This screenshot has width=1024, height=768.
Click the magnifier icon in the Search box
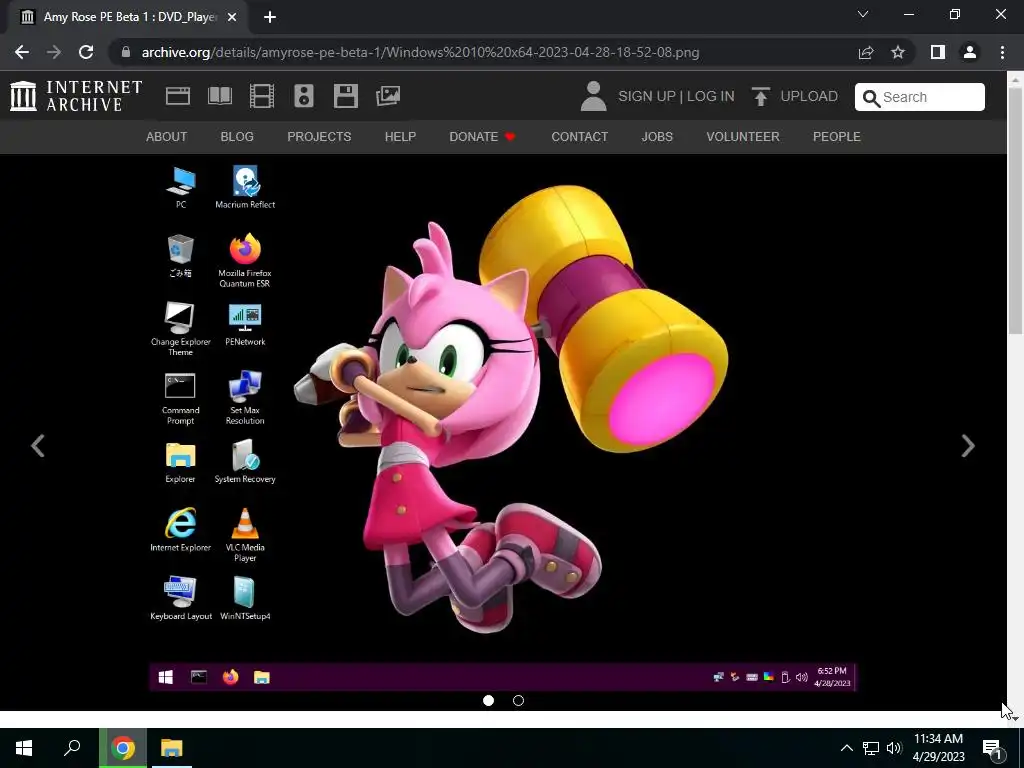tap(871, 98)
